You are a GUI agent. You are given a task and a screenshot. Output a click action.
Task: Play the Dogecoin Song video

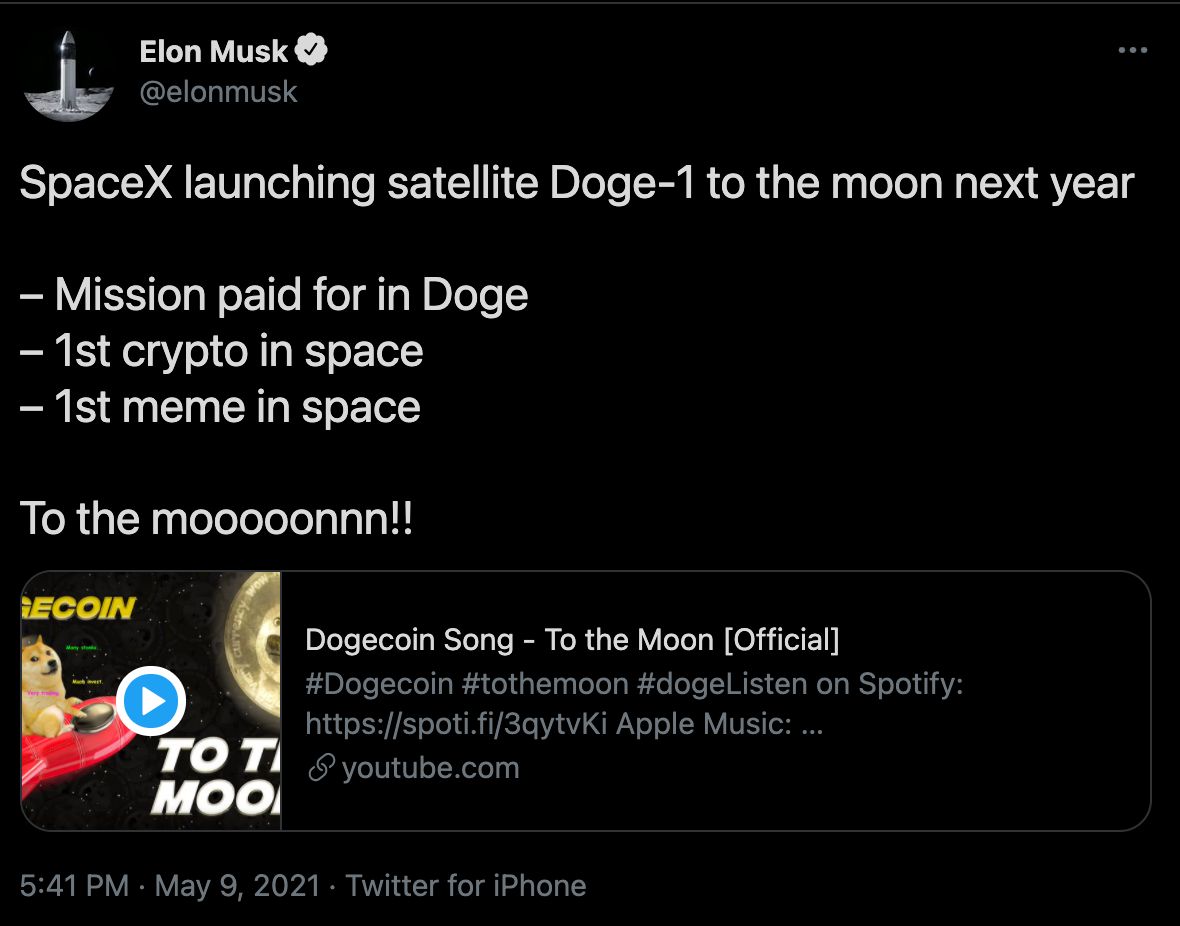[x=151, y=701]
